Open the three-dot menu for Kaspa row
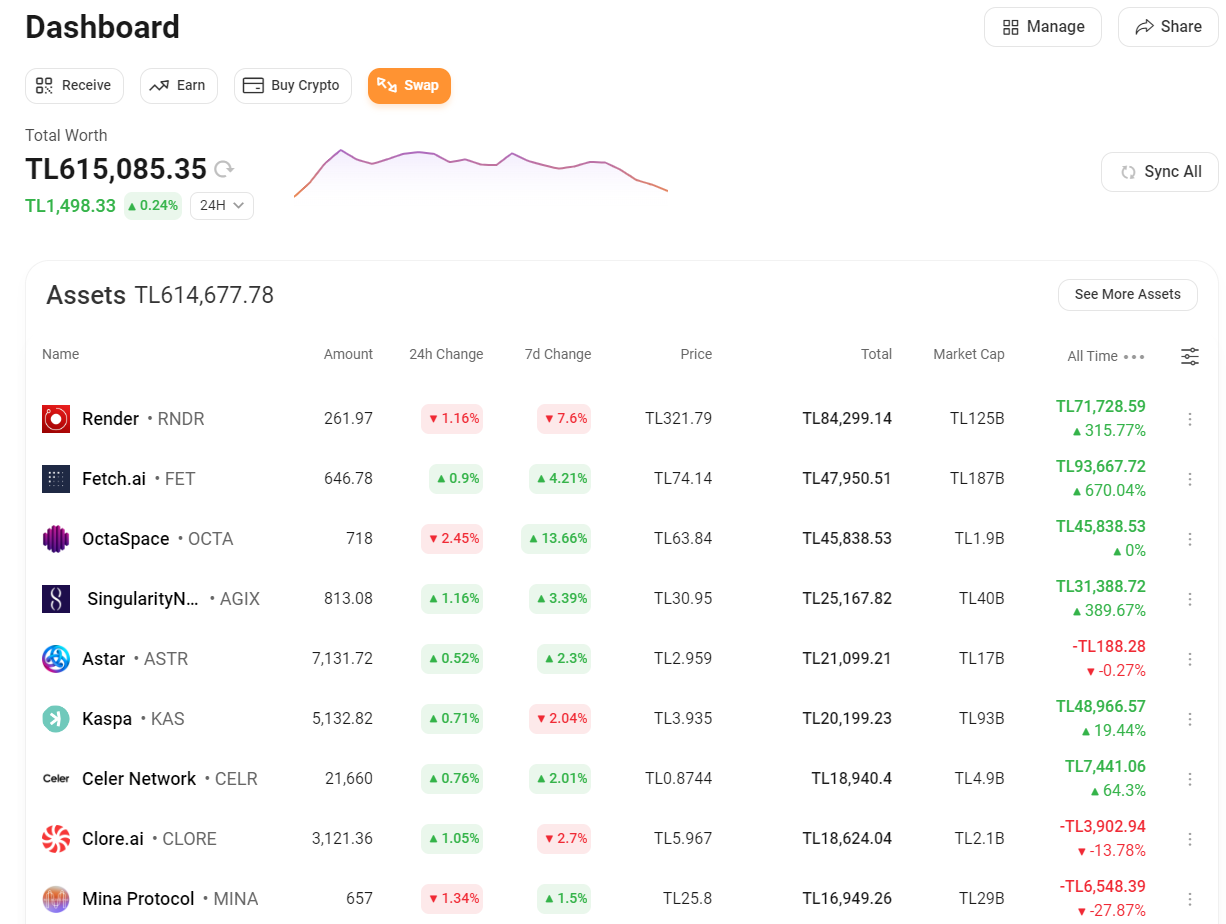The height and width of the screenshot is (924, 1226). [x=1190, y=719]
